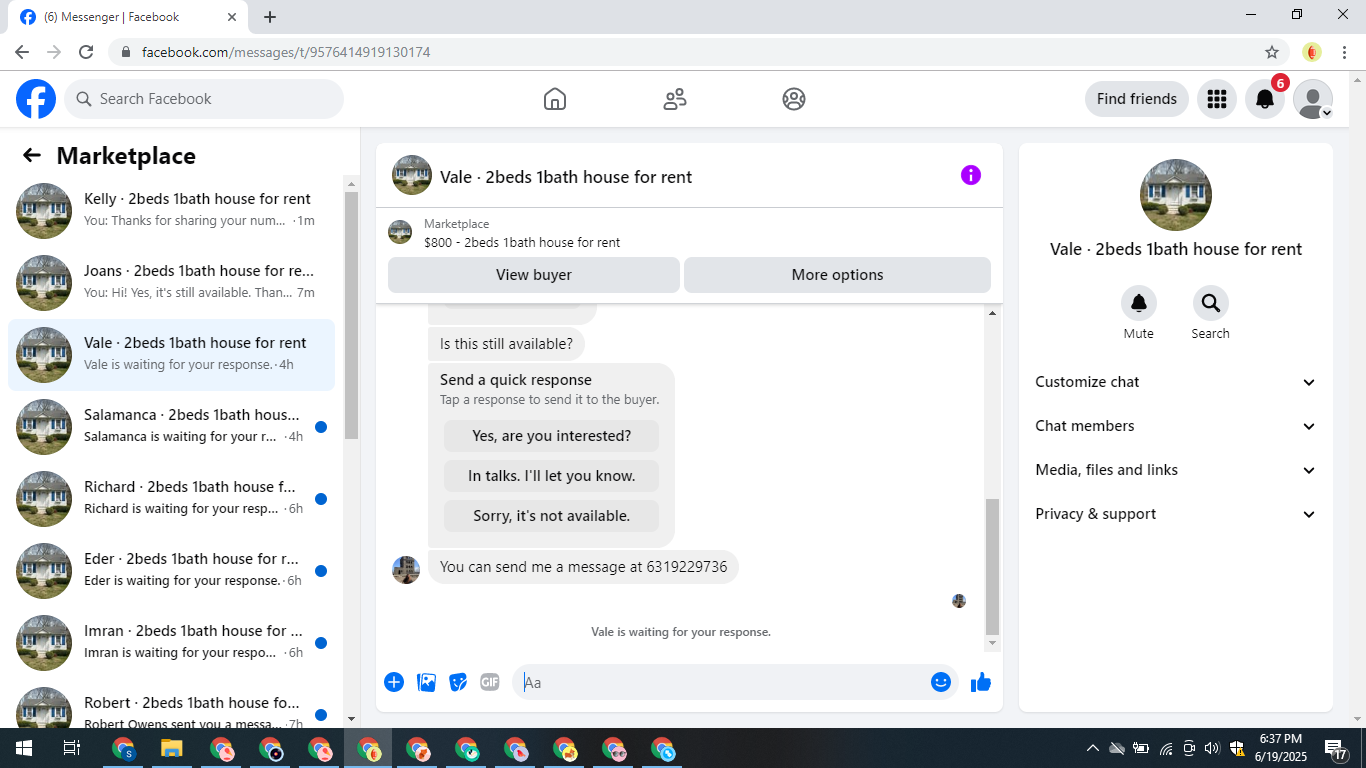Open the Joans conversation
Screen dimensions: 1366x768
(x=171, y=283)
